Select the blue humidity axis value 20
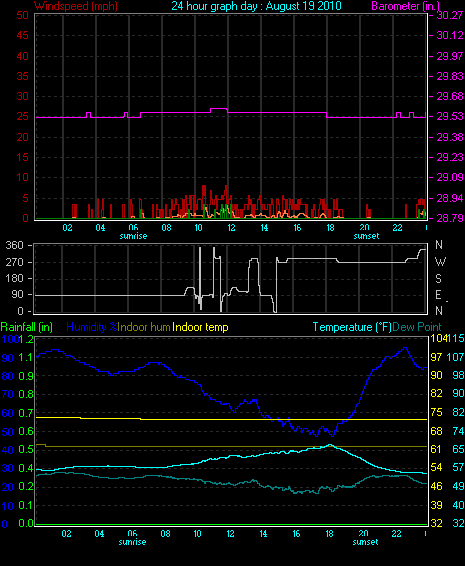 [8, 487]
